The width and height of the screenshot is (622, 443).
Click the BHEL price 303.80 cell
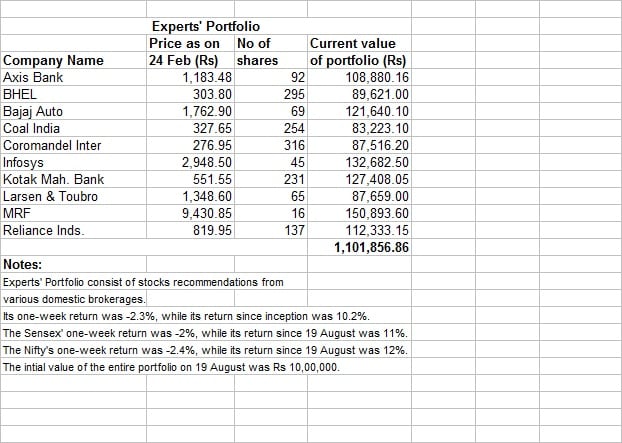[190, 94]
